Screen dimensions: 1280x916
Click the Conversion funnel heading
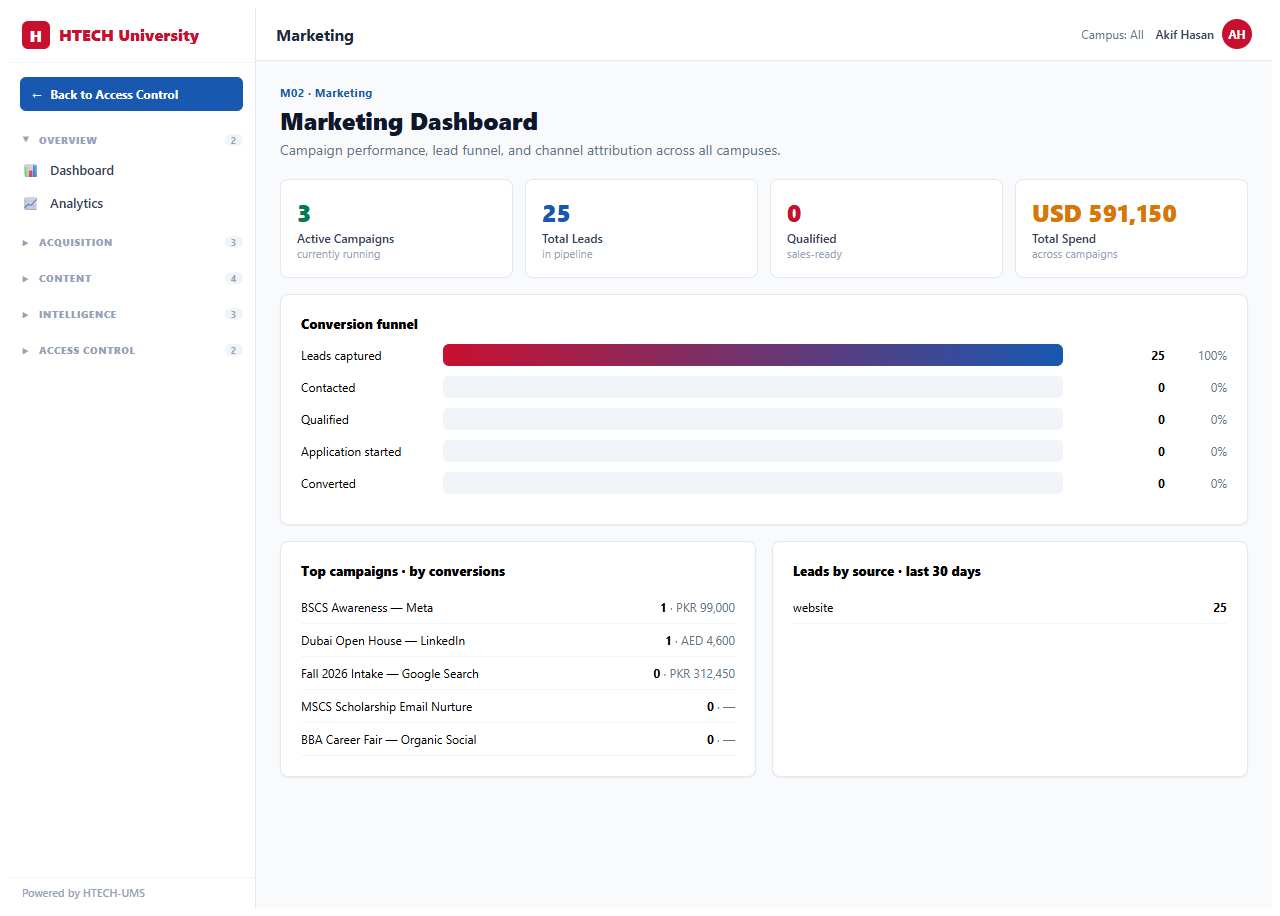359,324
